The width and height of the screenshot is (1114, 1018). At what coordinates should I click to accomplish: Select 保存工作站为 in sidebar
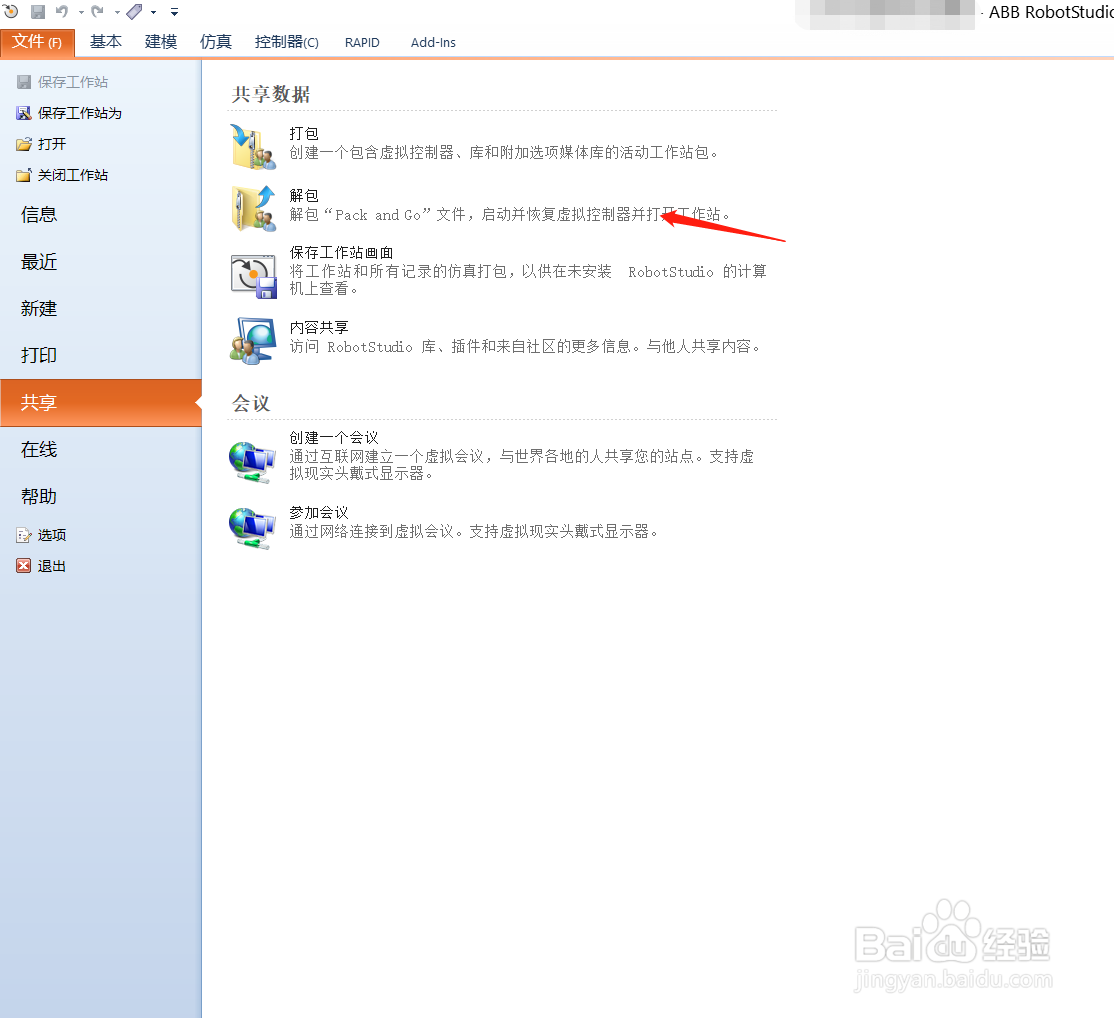click(x=80, y=114)
